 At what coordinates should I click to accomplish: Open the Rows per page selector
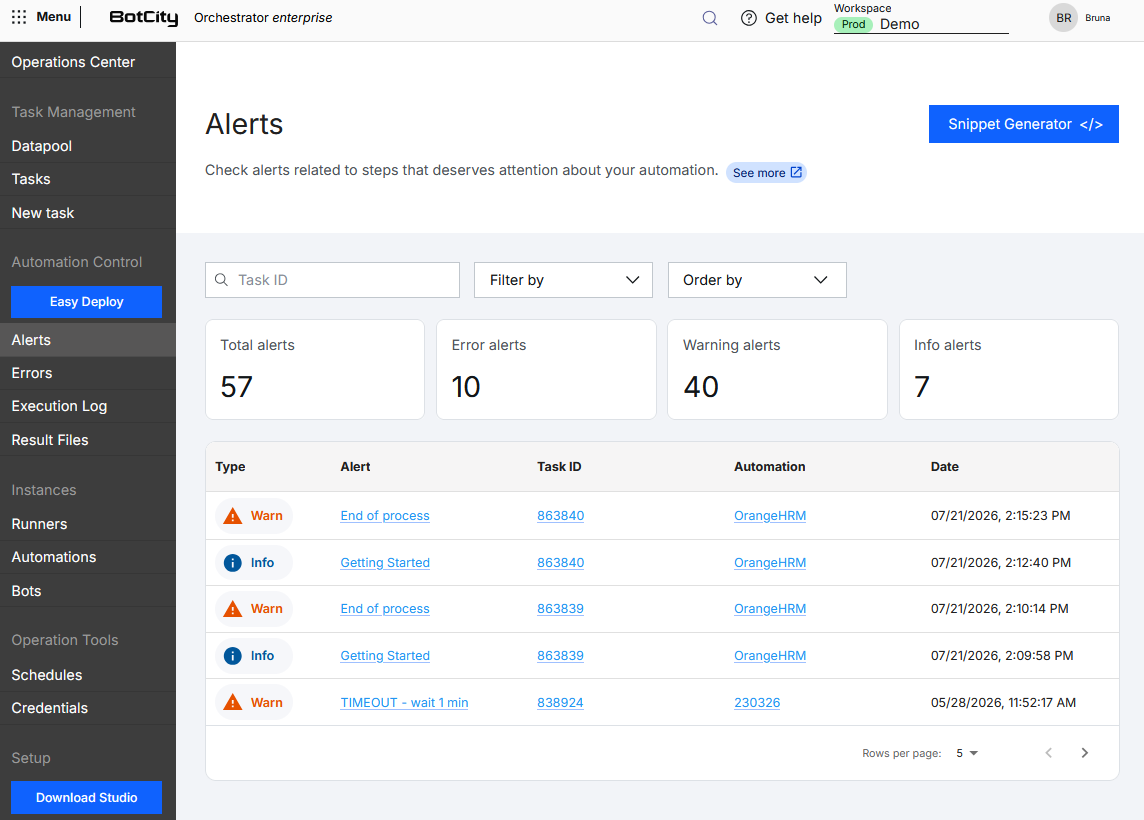click(x=967, y=753)
